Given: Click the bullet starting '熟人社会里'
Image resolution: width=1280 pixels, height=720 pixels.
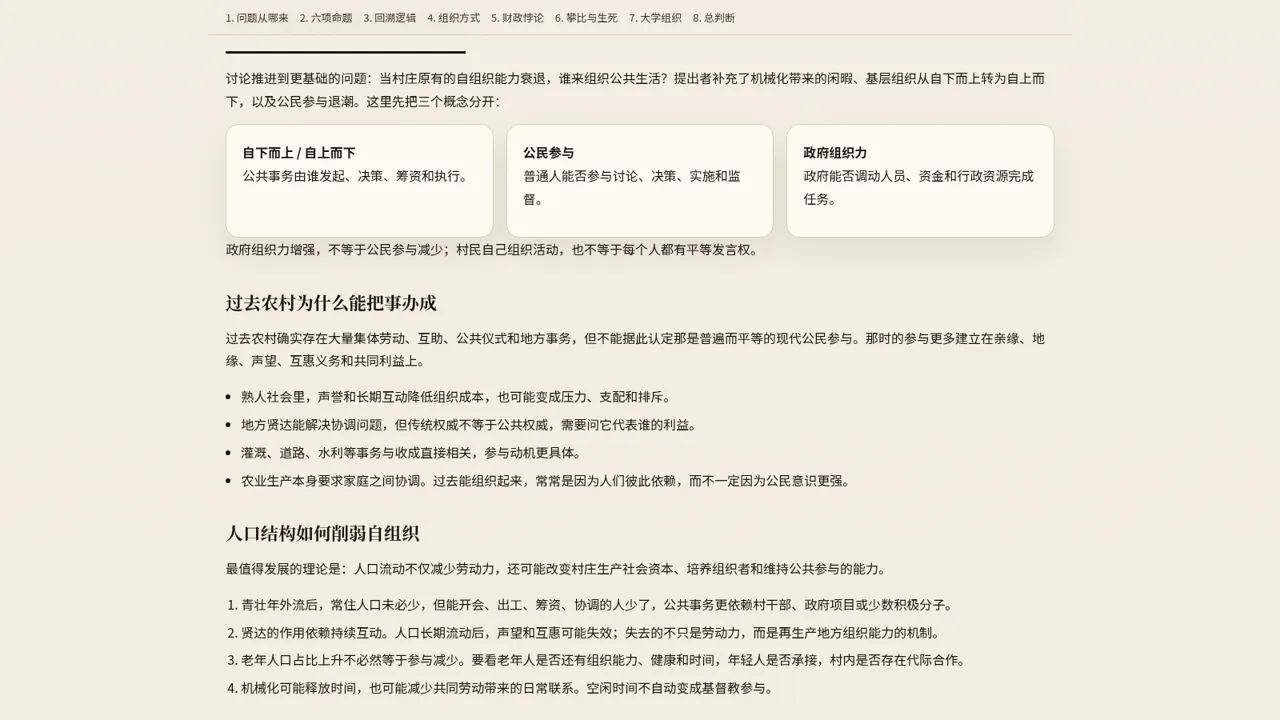Looking at the screenshot, I should (458, 397).
